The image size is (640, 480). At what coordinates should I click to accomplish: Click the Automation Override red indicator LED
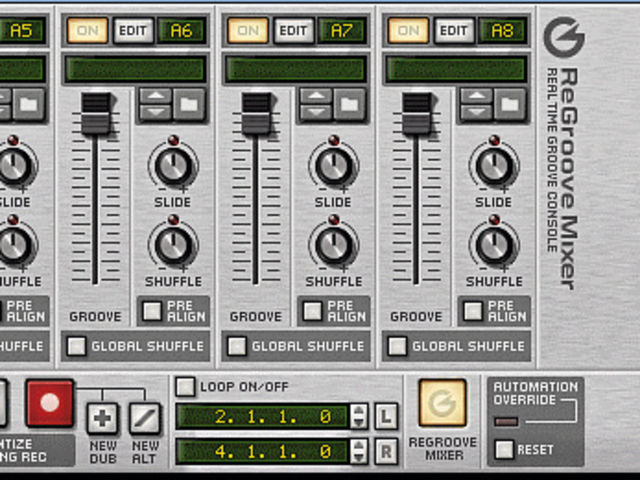(x=507, y=421)
